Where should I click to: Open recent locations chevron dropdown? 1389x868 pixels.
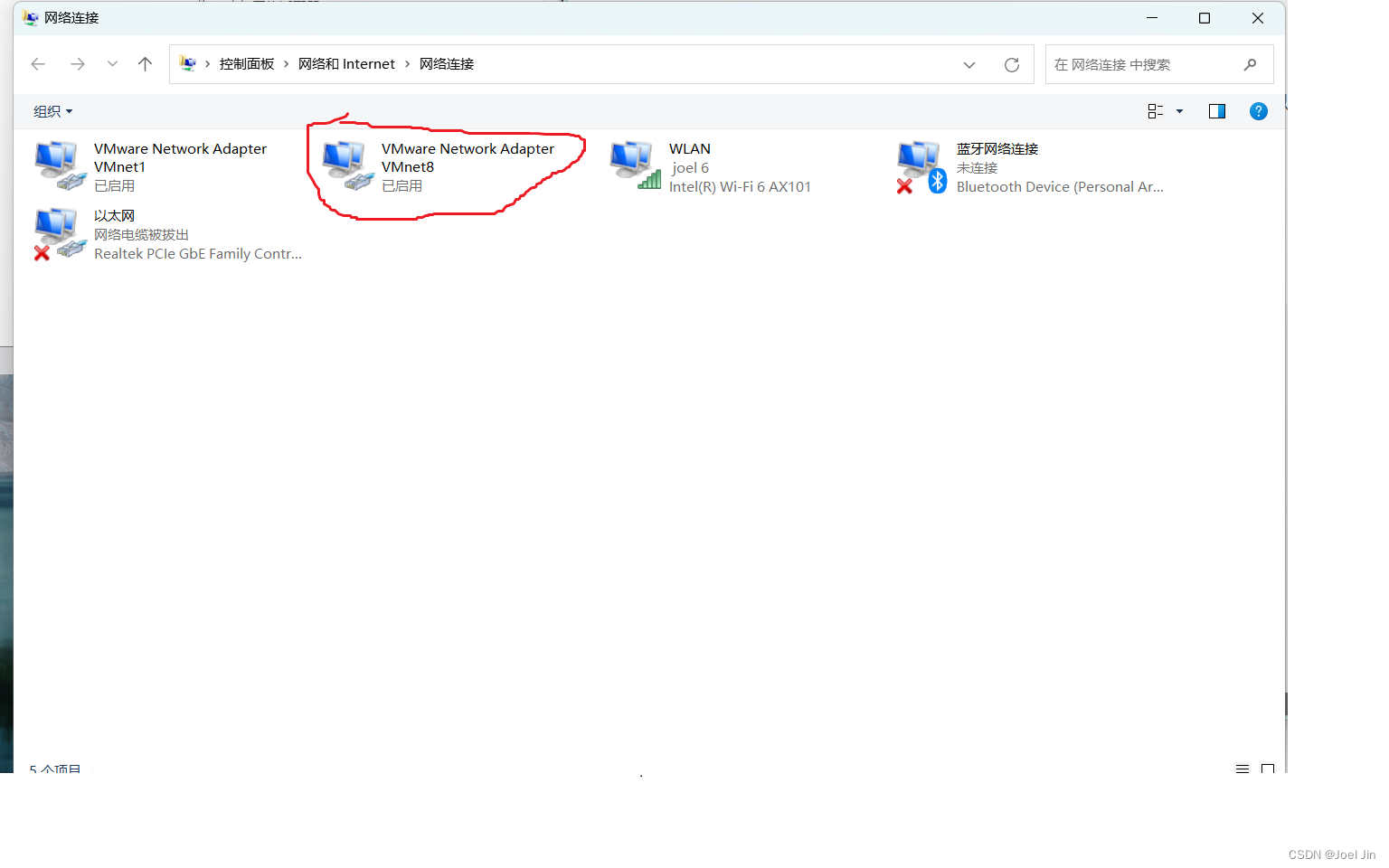point(112,64)
